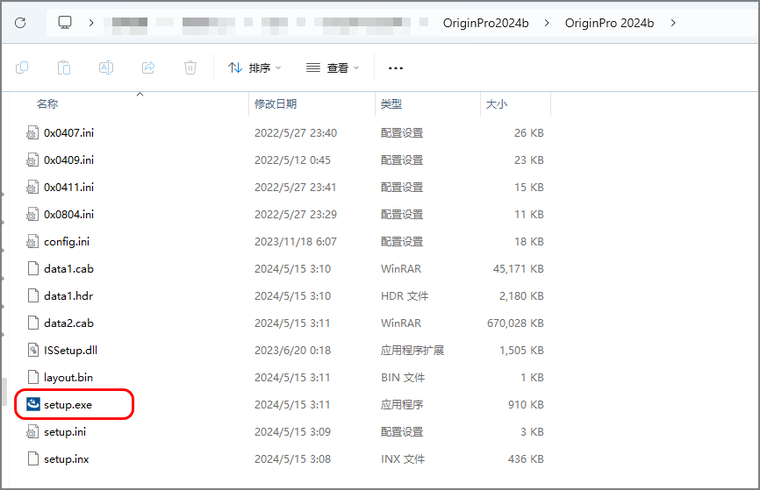Image resolution: width=760 pixels, height=490 pixels.
Task: Select the file name 0x0411.ini
Action: [69, 187]
